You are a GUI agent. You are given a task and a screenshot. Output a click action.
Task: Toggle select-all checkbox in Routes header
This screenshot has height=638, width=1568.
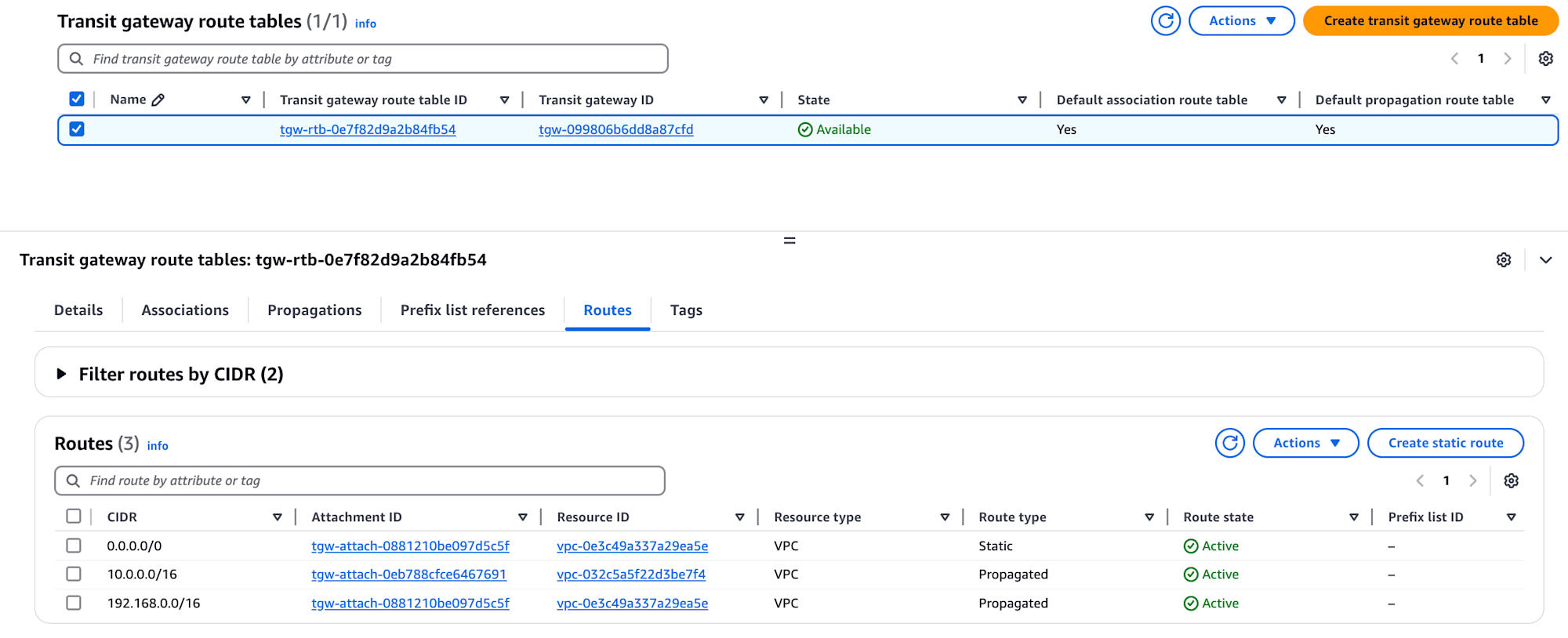pos(74,516)
